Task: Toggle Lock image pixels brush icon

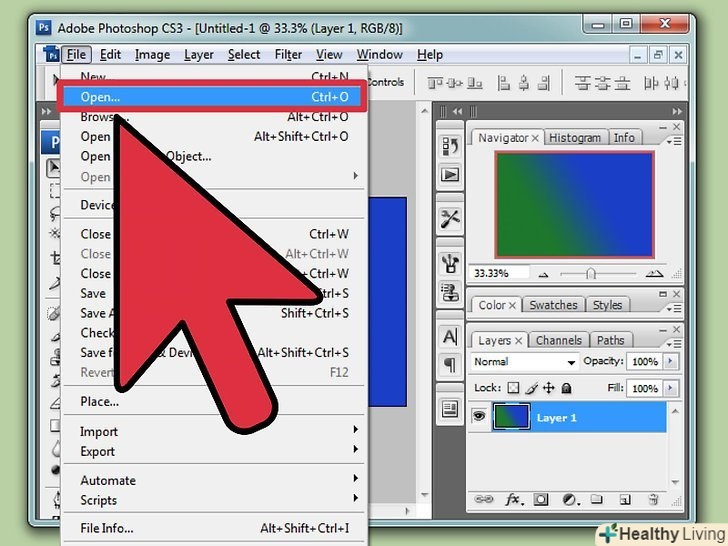Action: click(x=531, y=388)
